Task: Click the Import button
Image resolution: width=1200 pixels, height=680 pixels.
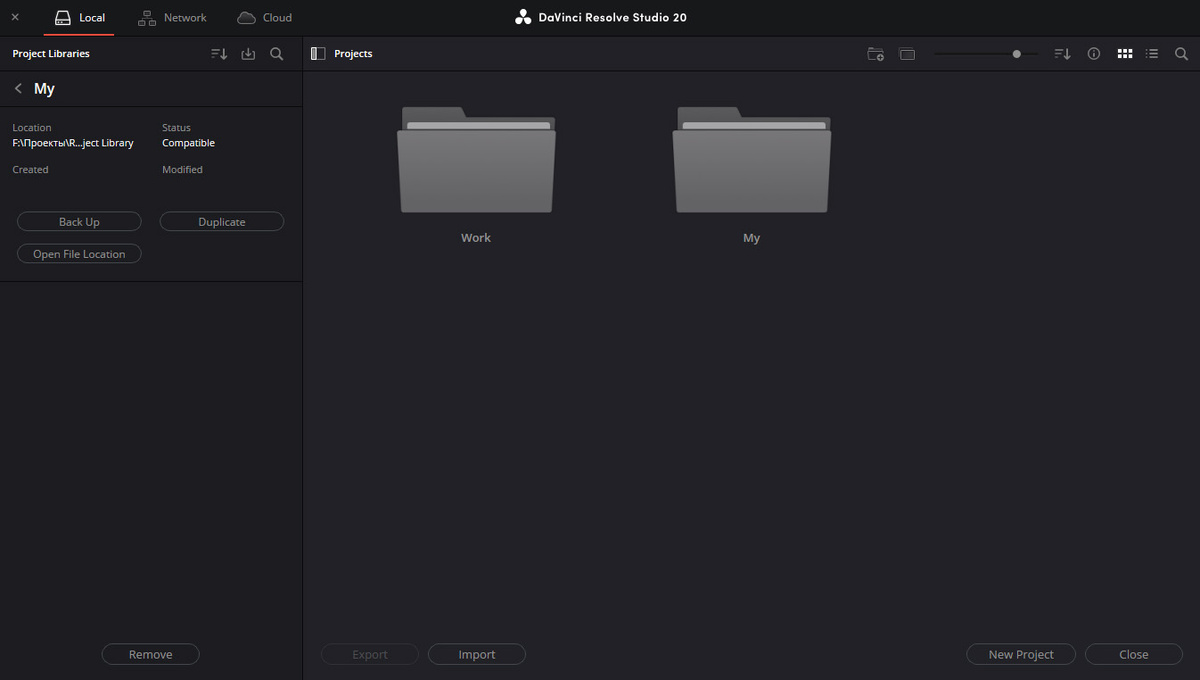Action: [477, 654]
